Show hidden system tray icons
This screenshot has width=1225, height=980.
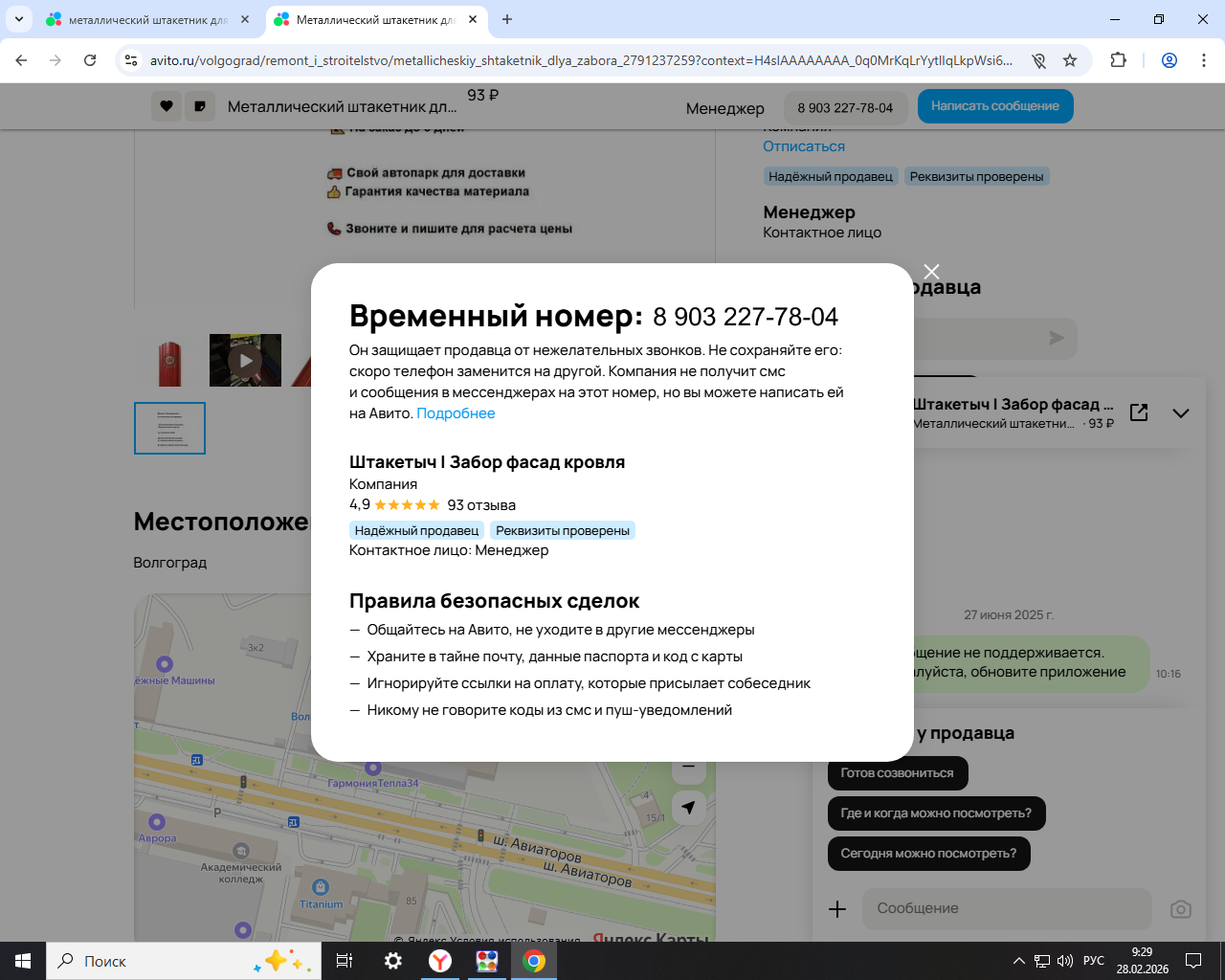pos(1018,961)
